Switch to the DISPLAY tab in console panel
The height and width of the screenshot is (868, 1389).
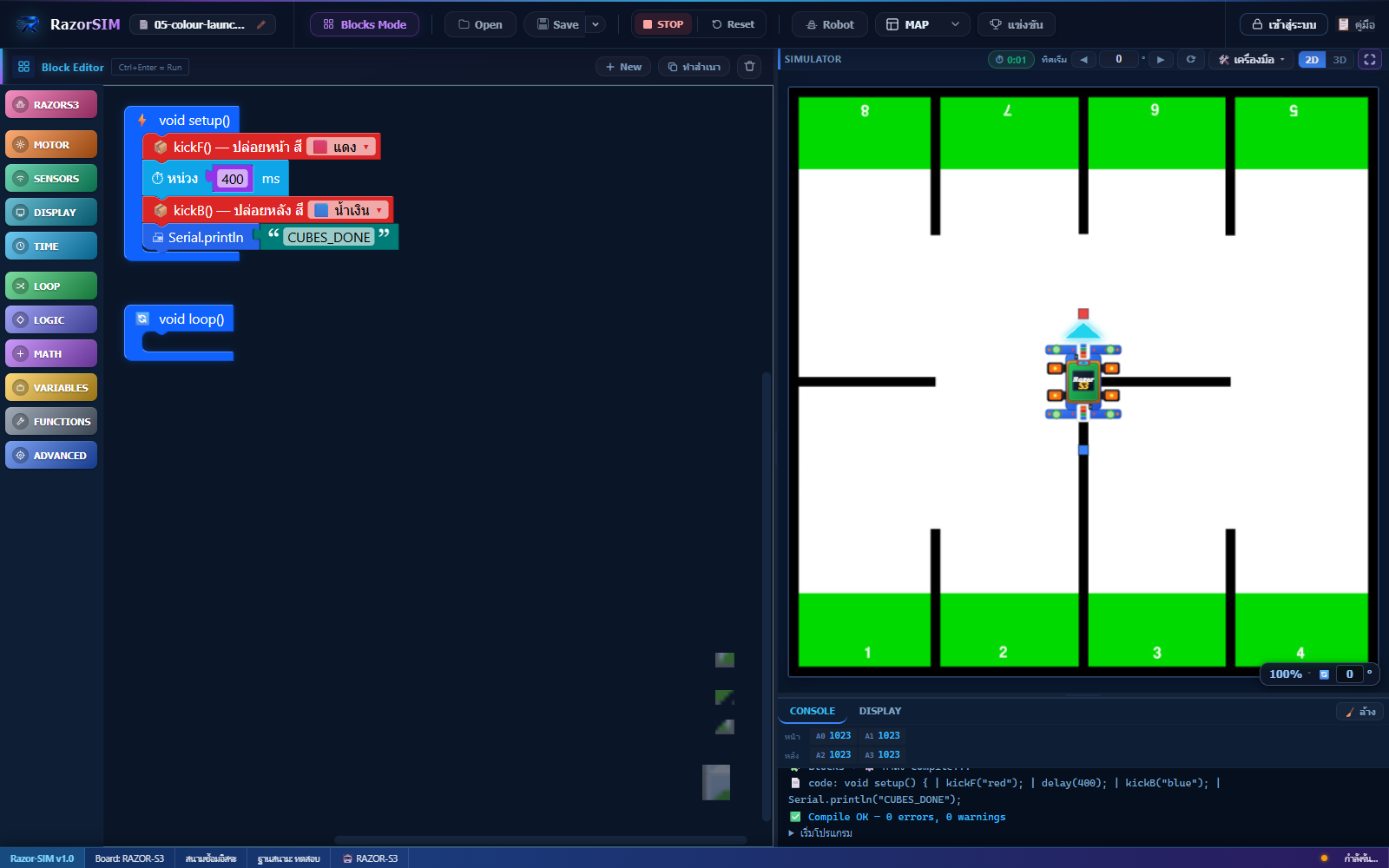click(880, 711)
